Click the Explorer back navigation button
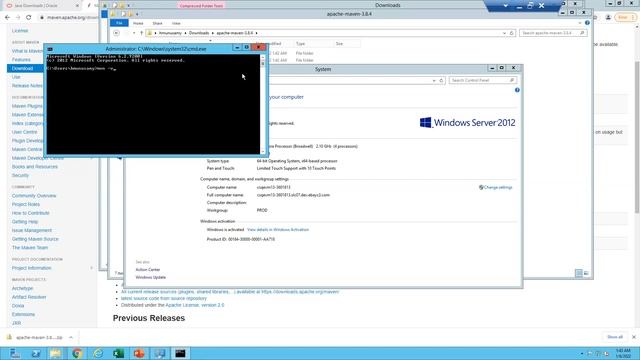Image resolution: width=640 pixels, height=360 pixels. 117,33
